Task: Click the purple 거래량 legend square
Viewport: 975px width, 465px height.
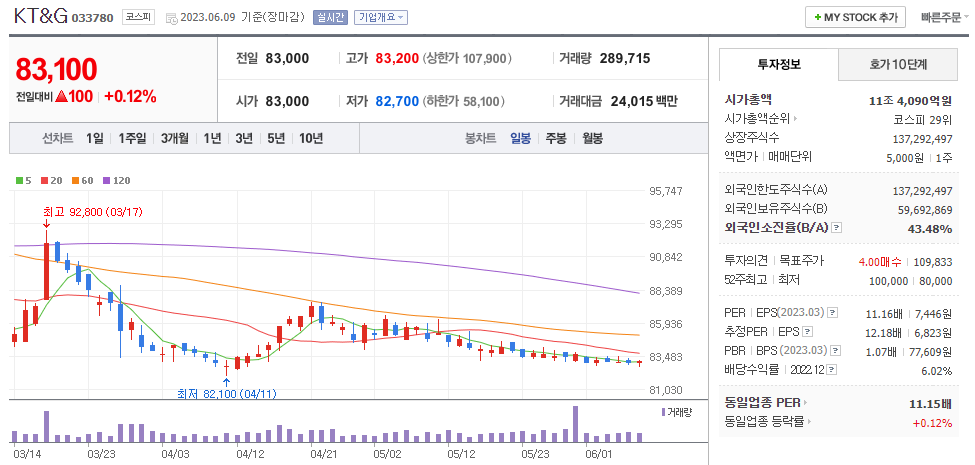Action: click(x=664, y=412)
